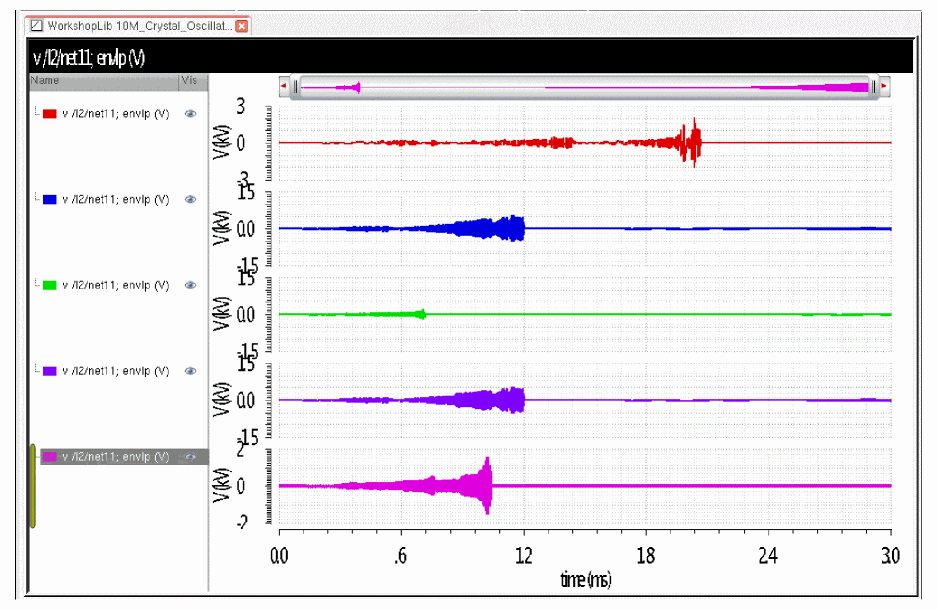Image resolution: width=938 pixels, height=610 pixels.
Task: Click inside the overview range bar waveform
Action: tap(584, 87)
